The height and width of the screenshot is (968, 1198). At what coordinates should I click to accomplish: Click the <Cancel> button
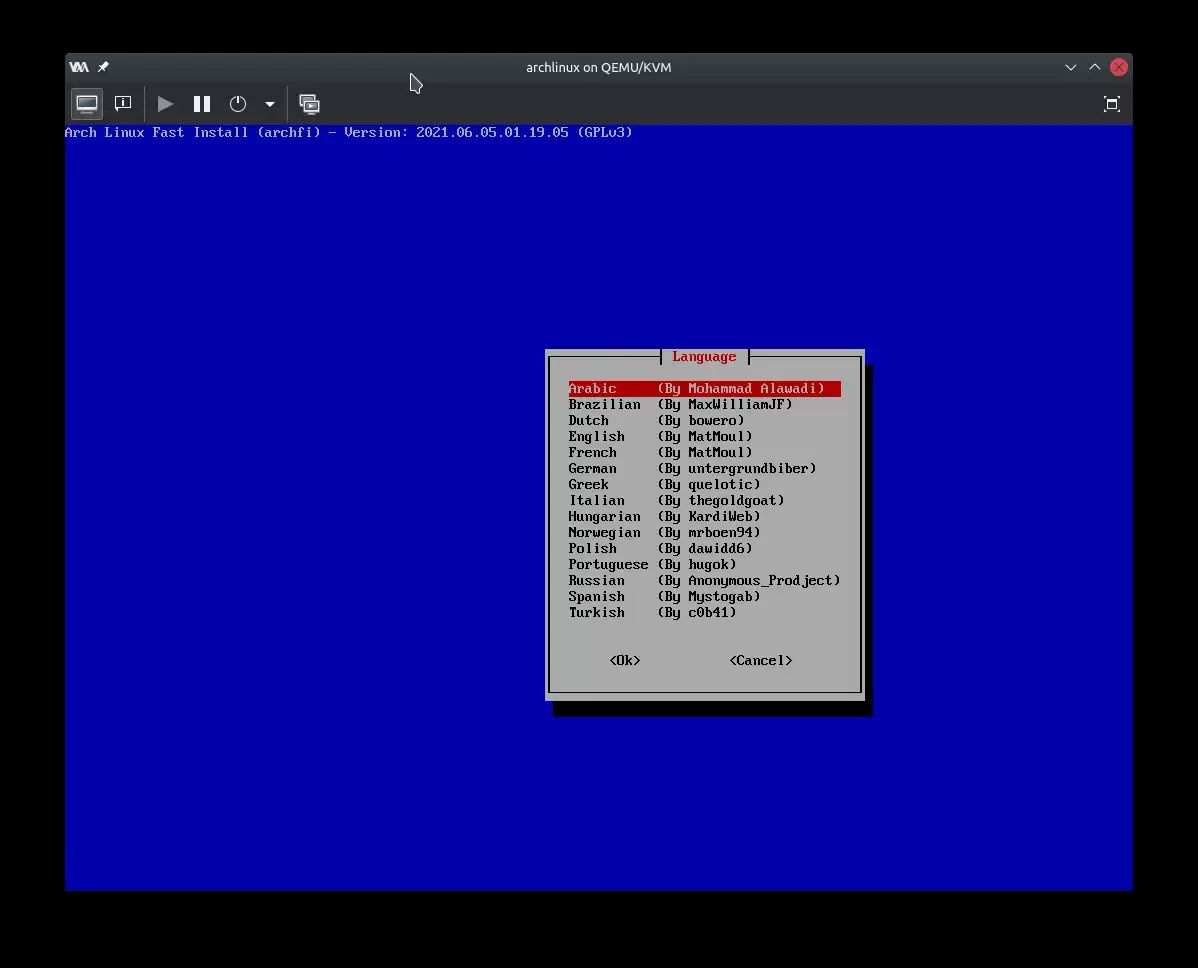pyautogui.click(x=761, y=661)
